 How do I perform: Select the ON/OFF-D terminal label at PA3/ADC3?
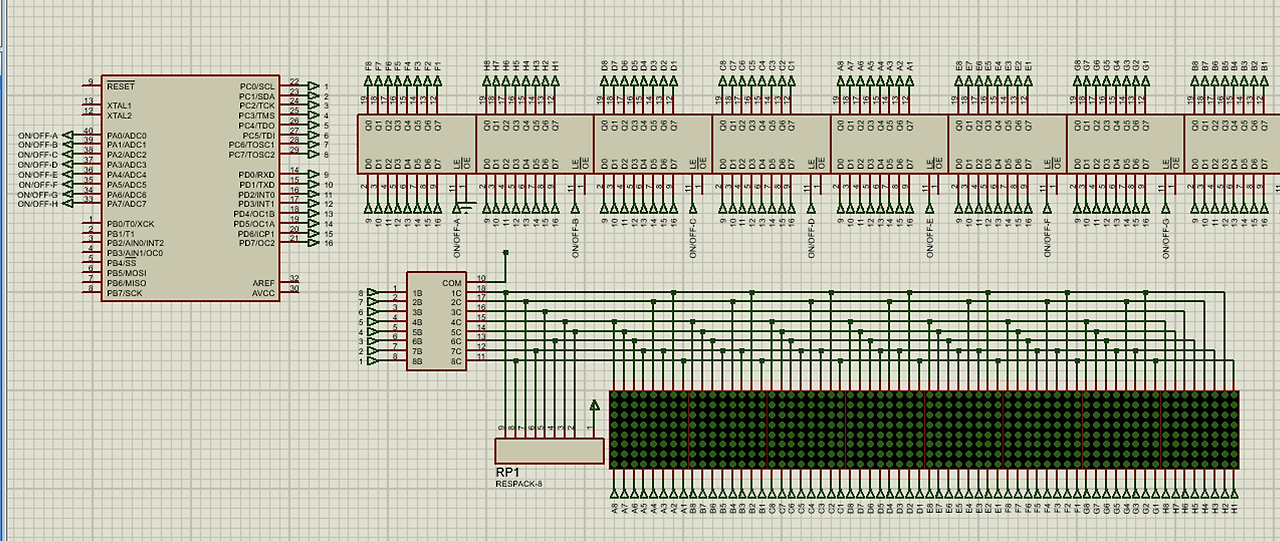click(x=39, y=165)
